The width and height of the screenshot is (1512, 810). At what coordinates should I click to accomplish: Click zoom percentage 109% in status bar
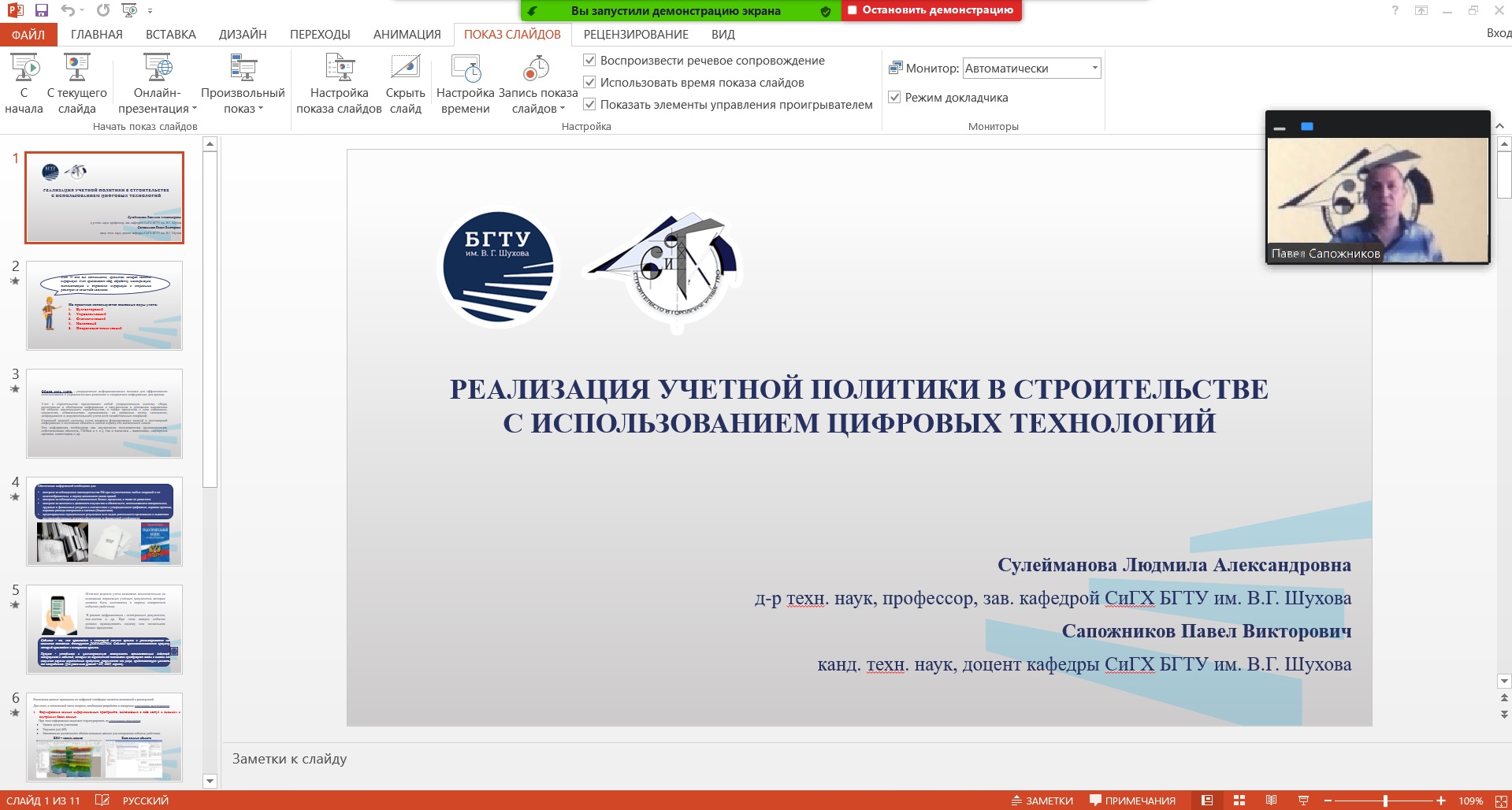[1471, 801]
